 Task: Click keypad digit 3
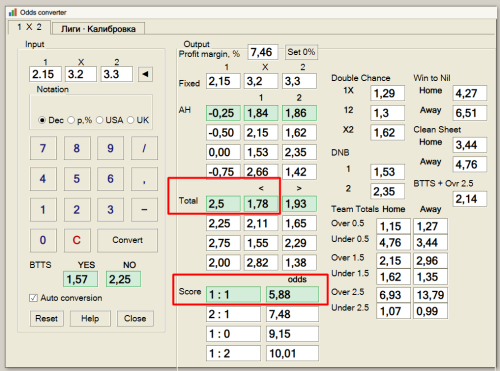(110, 210)
